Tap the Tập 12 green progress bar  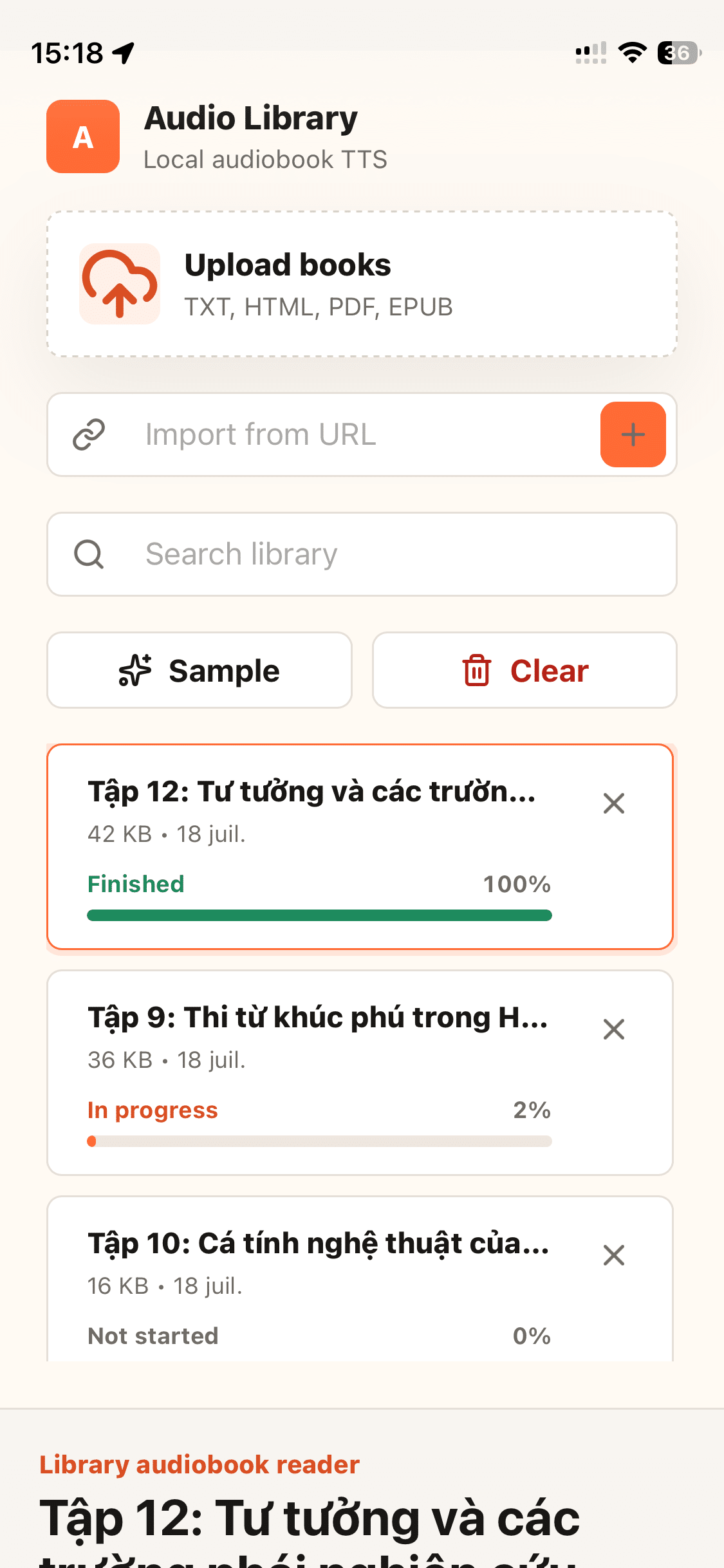319,915
